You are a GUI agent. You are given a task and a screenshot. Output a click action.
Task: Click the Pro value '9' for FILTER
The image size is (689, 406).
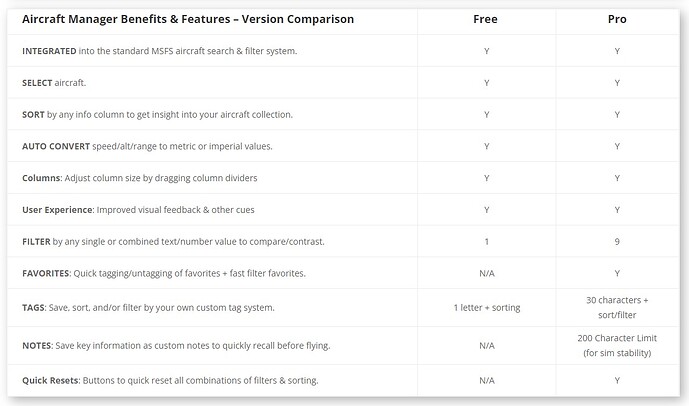[x=617, y=242]
